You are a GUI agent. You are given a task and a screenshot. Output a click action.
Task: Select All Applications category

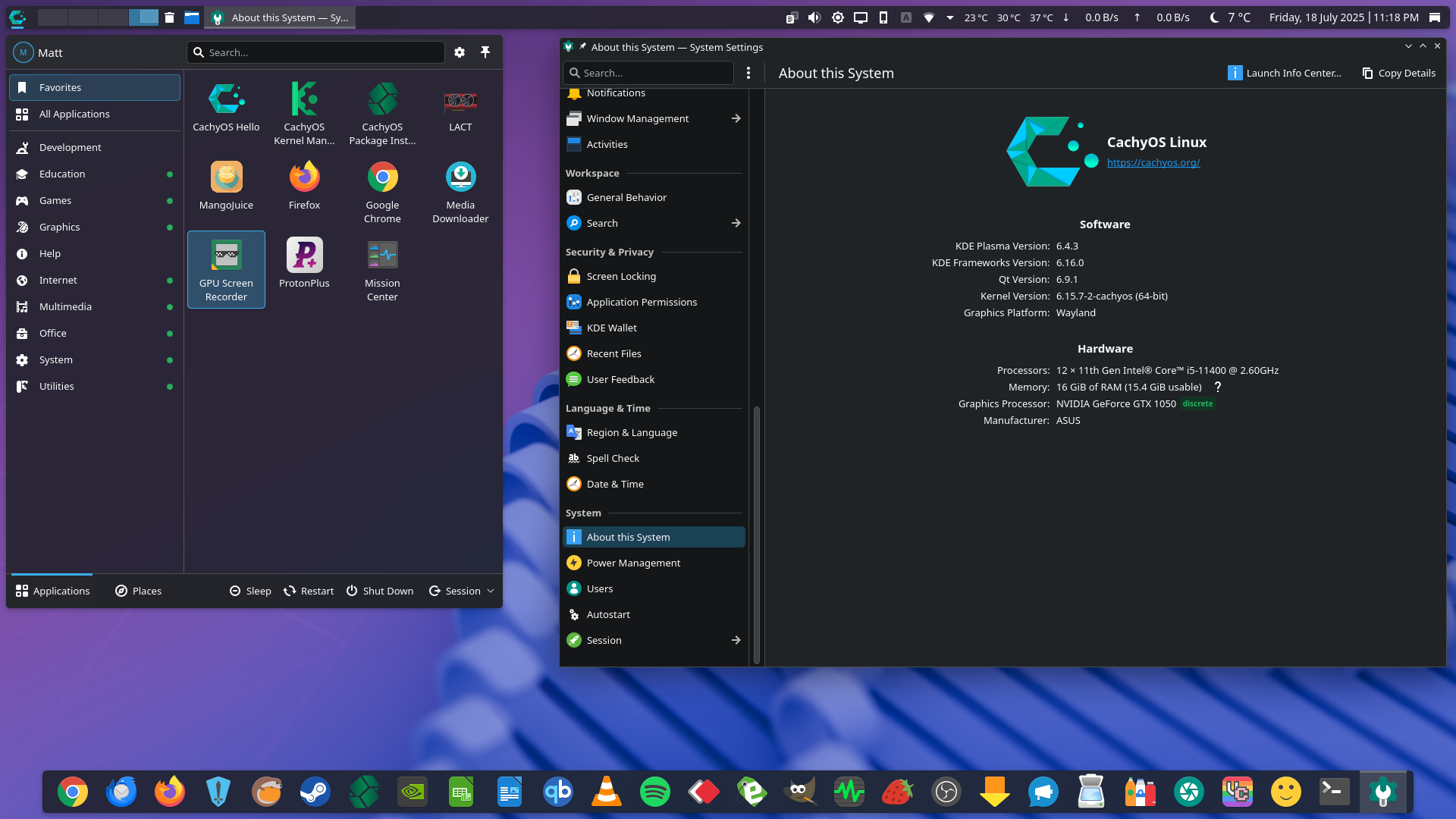(x=74, y=114)
